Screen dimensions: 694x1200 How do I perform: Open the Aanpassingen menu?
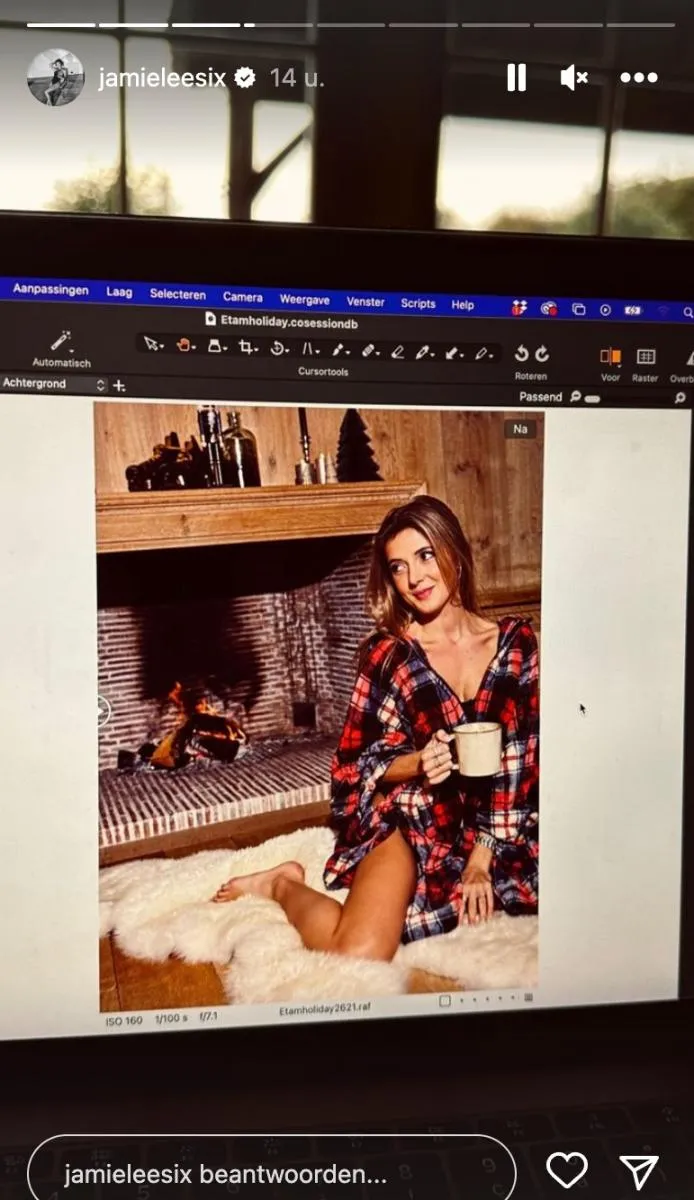(51, 288)
